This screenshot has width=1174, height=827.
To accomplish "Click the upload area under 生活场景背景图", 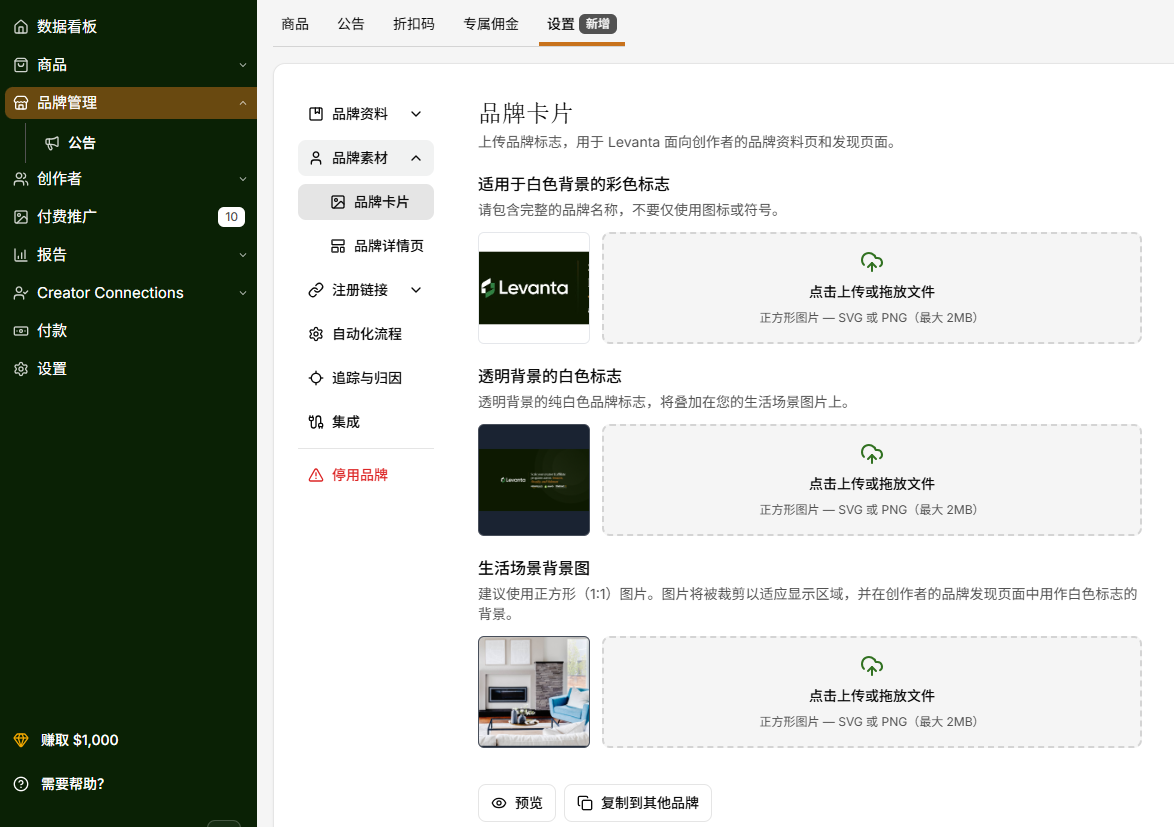I will (872, 692).
